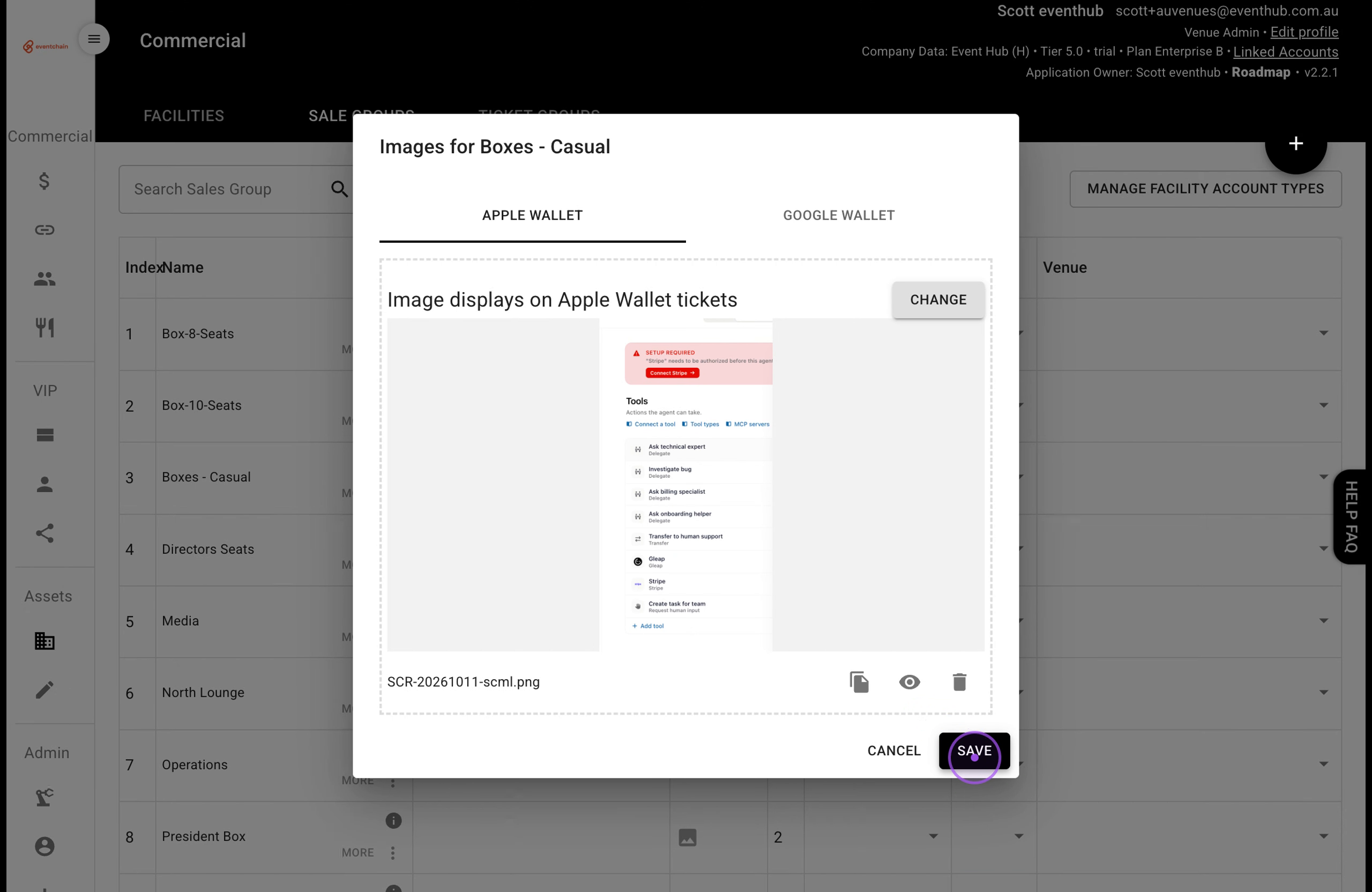The width and height of the screenshot is (1372, 892).
Task: Open President Box three-dot more menu
Action: (x=393, y=853)
